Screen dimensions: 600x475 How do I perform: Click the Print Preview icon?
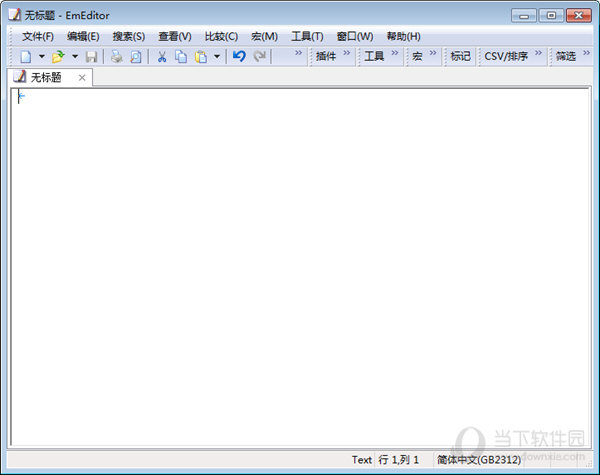135,57
